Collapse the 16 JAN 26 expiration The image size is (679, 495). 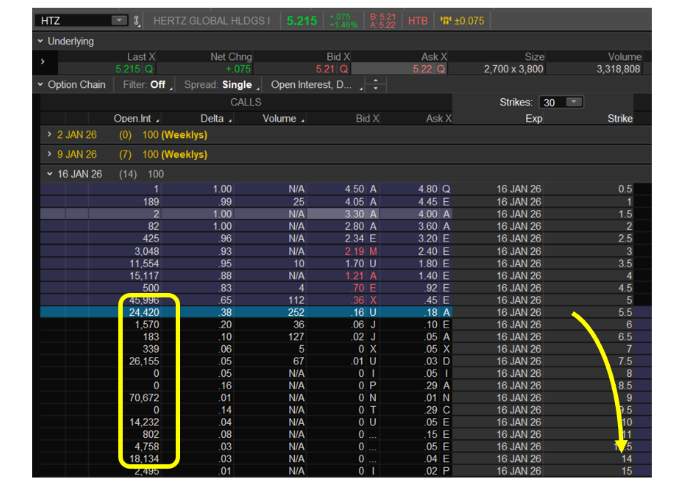(49, 174)
